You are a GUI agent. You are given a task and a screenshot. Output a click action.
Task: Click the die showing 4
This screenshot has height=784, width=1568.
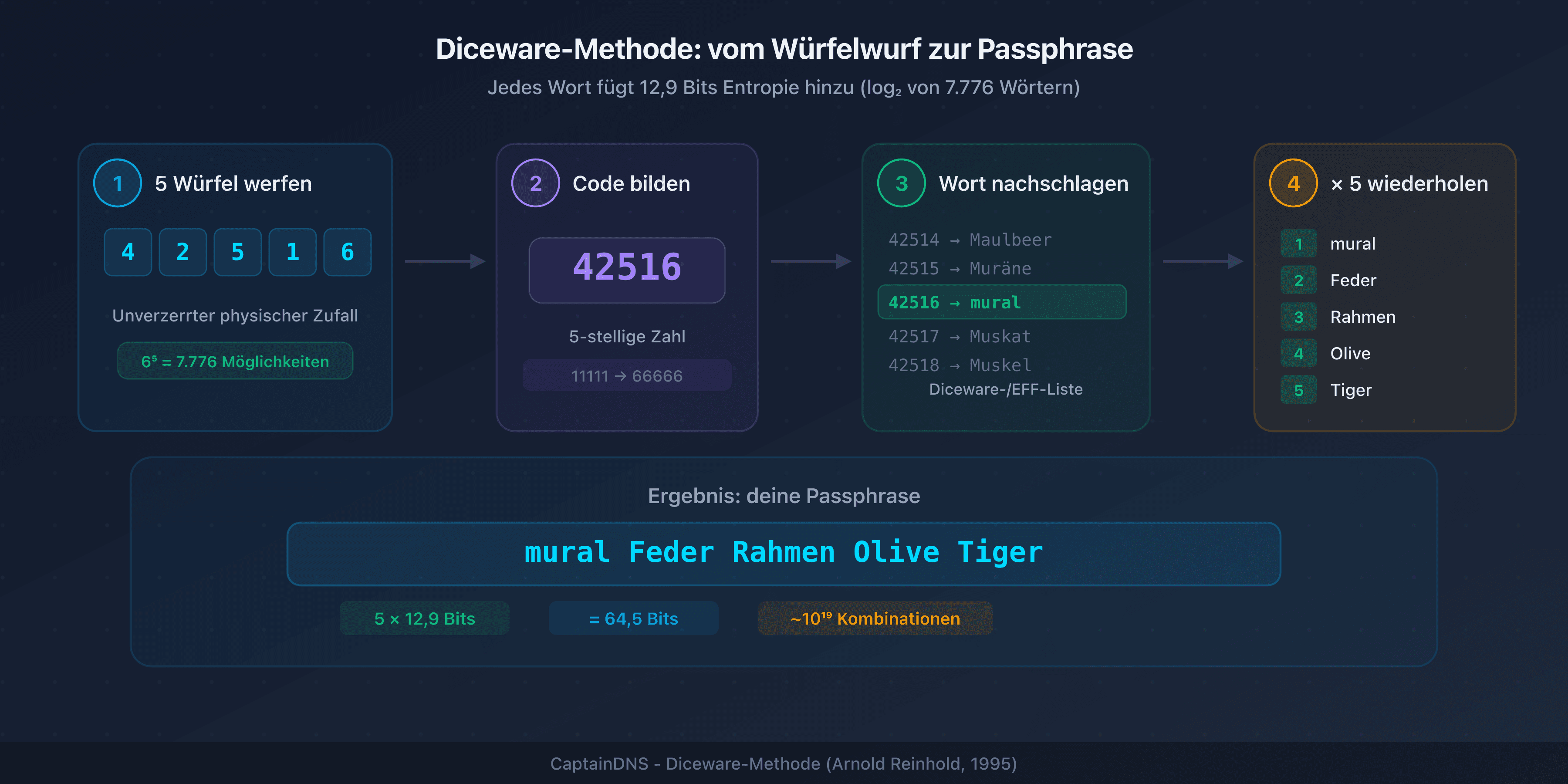coord(127,252)
